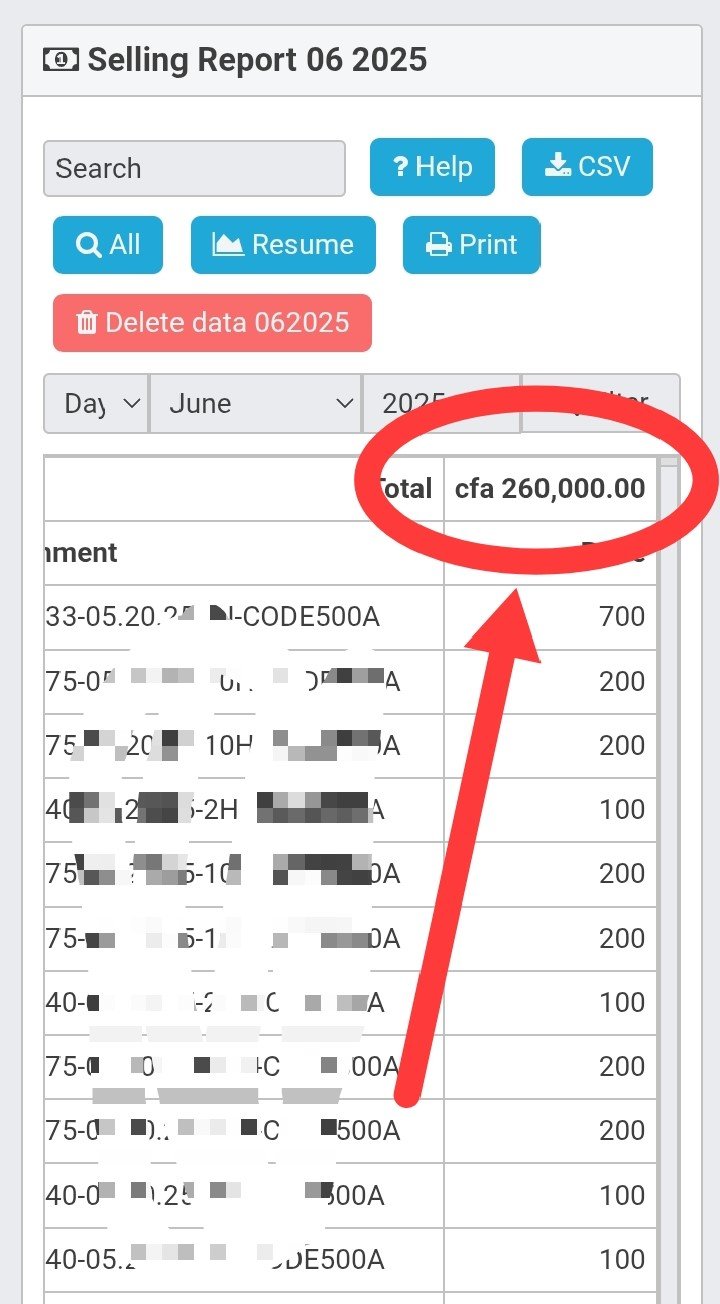Viewport: 720px width, 1304px height.
Task: Click the question mark Help icon
Action: click(x=400, y=167)
